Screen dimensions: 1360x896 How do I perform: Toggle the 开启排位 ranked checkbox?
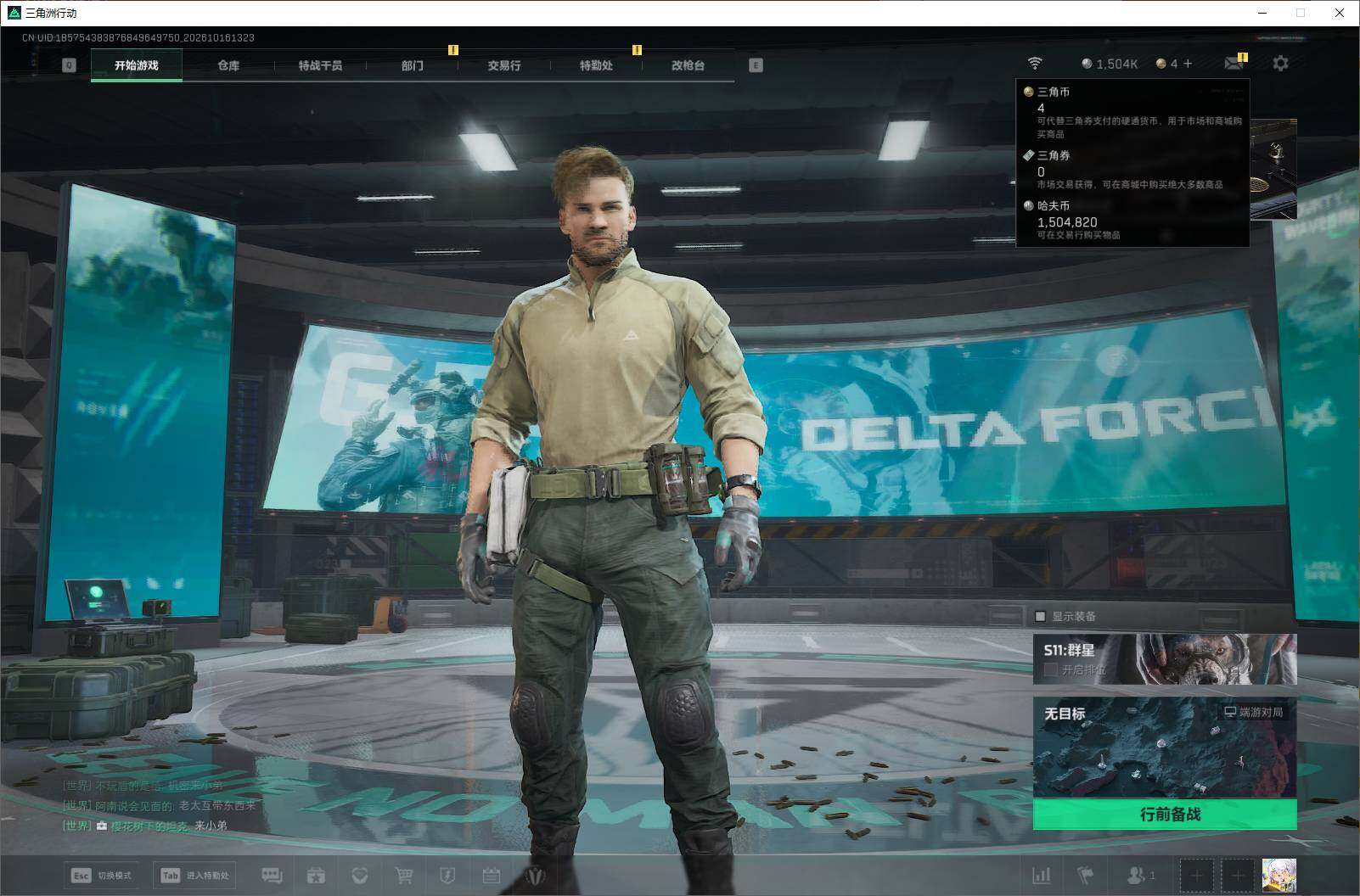1051,670
